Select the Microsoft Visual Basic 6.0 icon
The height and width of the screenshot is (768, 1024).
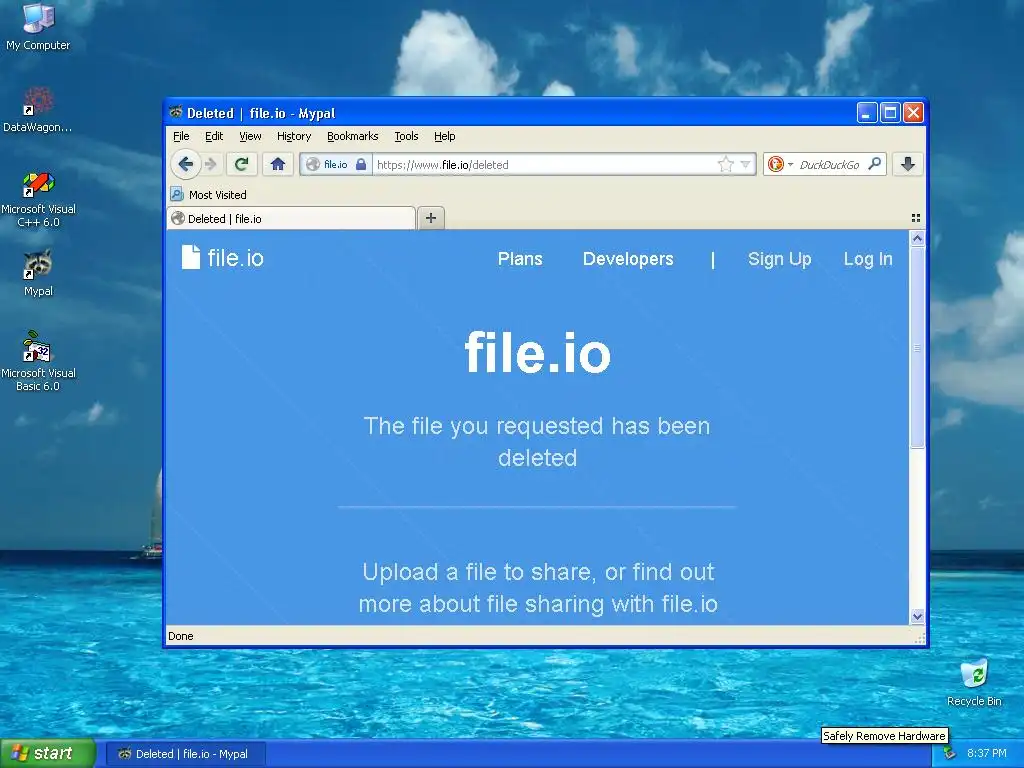tap(38, 362)
